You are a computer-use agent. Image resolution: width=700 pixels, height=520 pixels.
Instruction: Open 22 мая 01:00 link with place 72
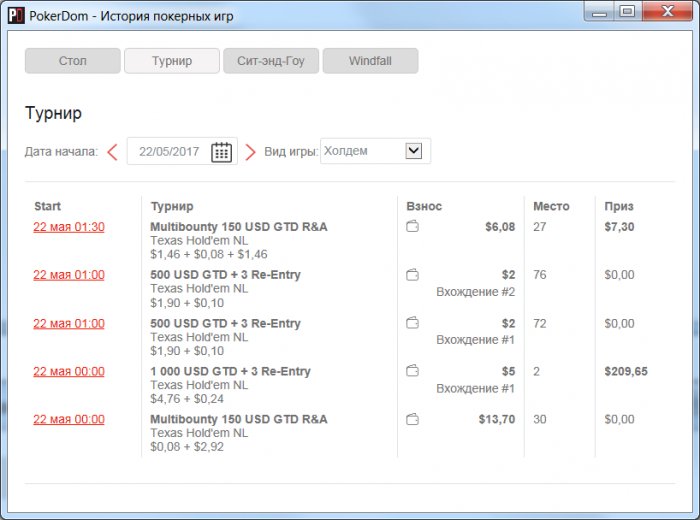pos(69,324)
